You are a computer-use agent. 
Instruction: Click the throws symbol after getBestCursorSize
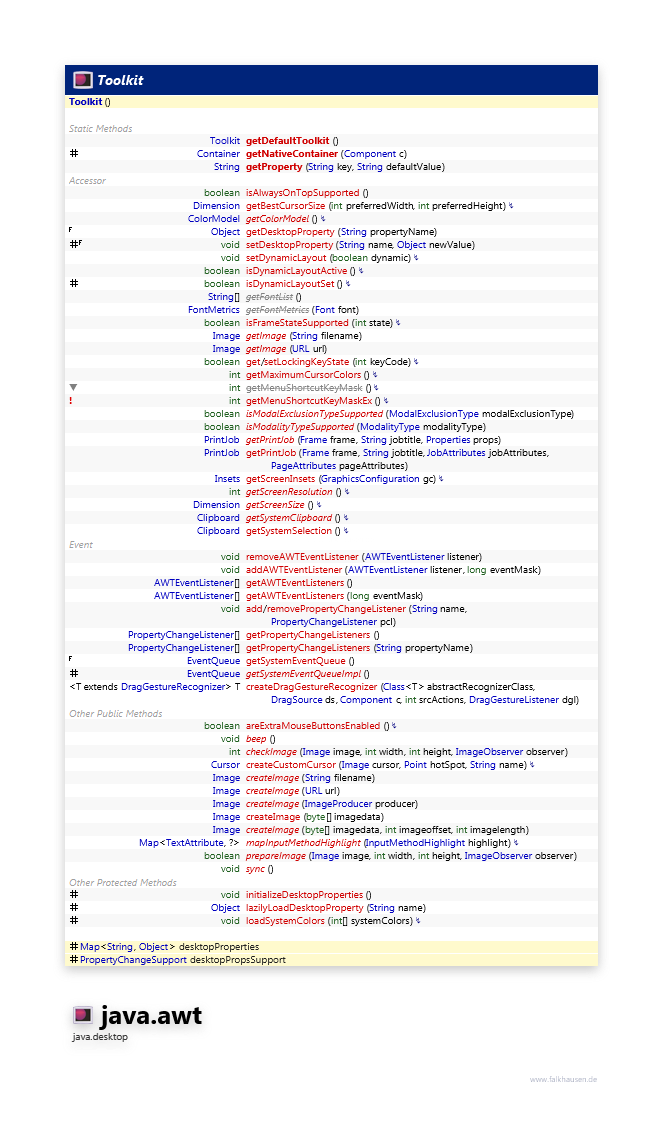tap(511, 206)
